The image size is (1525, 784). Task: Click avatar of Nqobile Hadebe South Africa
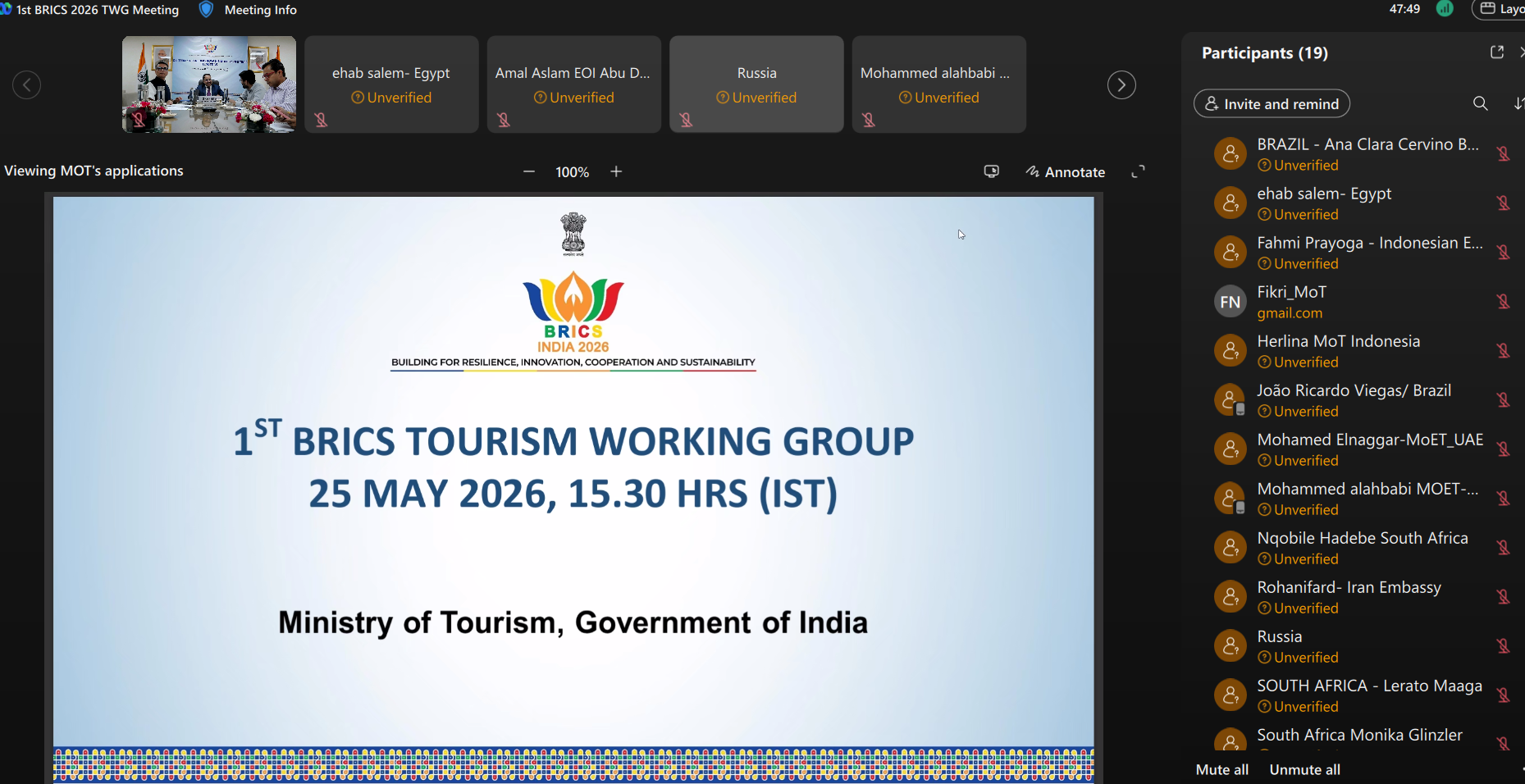(1230, 547)
